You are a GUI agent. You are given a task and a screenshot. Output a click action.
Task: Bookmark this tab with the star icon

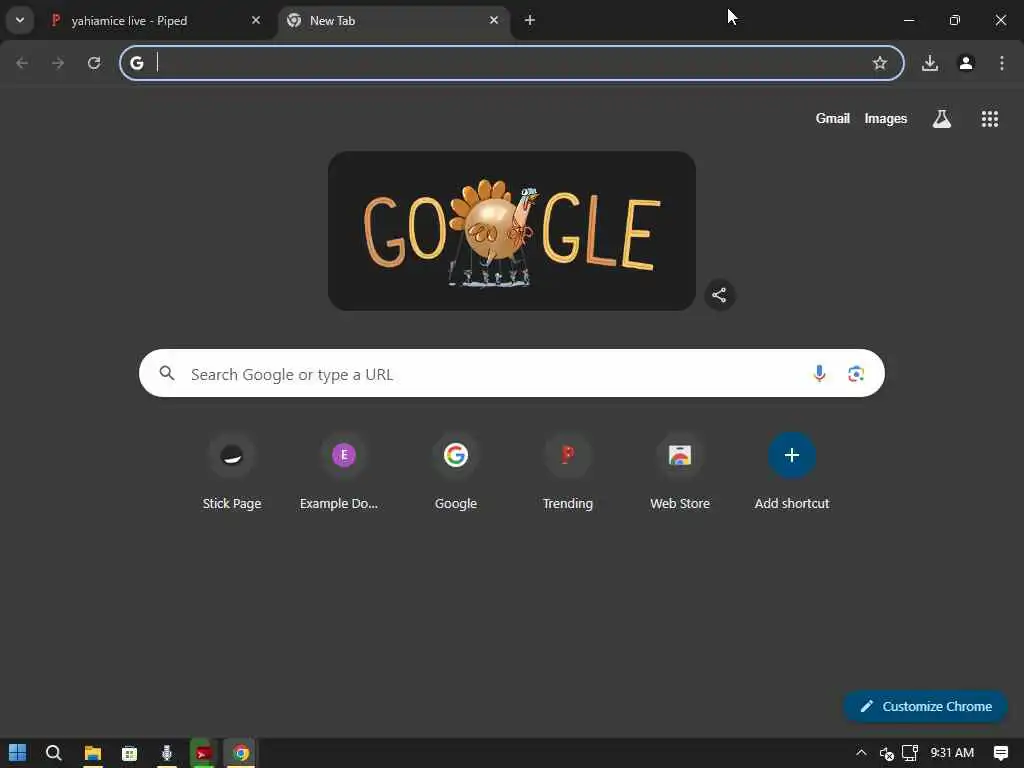point(880,63)
